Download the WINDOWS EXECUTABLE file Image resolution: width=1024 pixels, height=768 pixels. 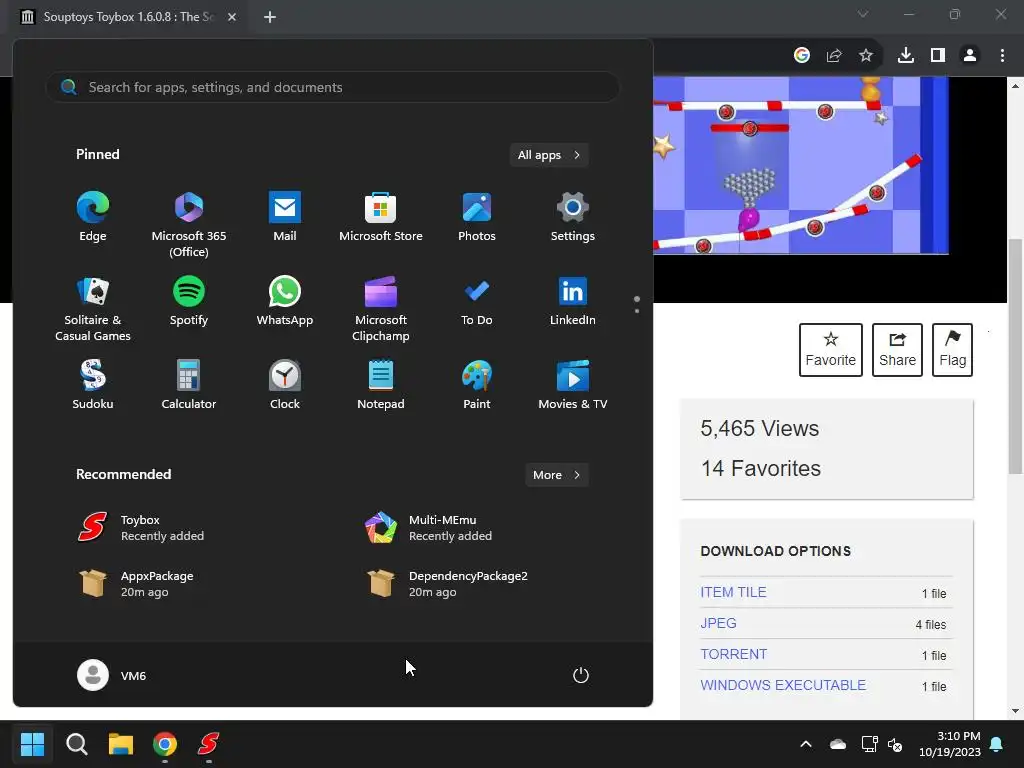coord(783,685)
